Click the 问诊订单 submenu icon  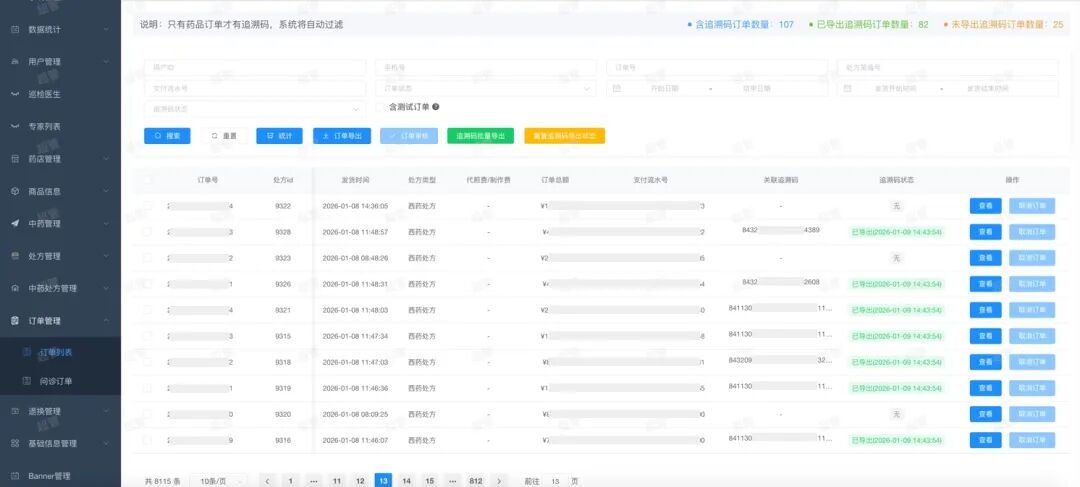coord(27,381)
